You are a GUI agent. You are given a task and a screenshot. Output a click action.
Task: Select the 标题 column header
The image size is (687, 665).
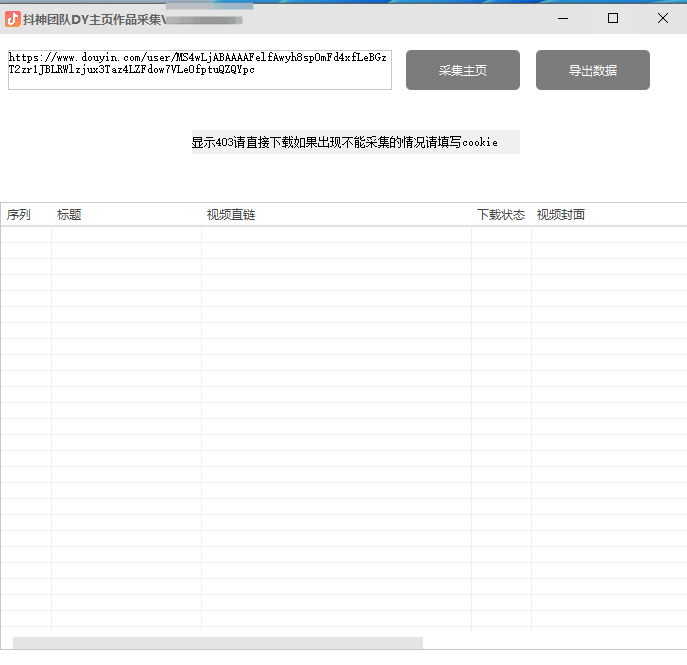coord(69,215)
